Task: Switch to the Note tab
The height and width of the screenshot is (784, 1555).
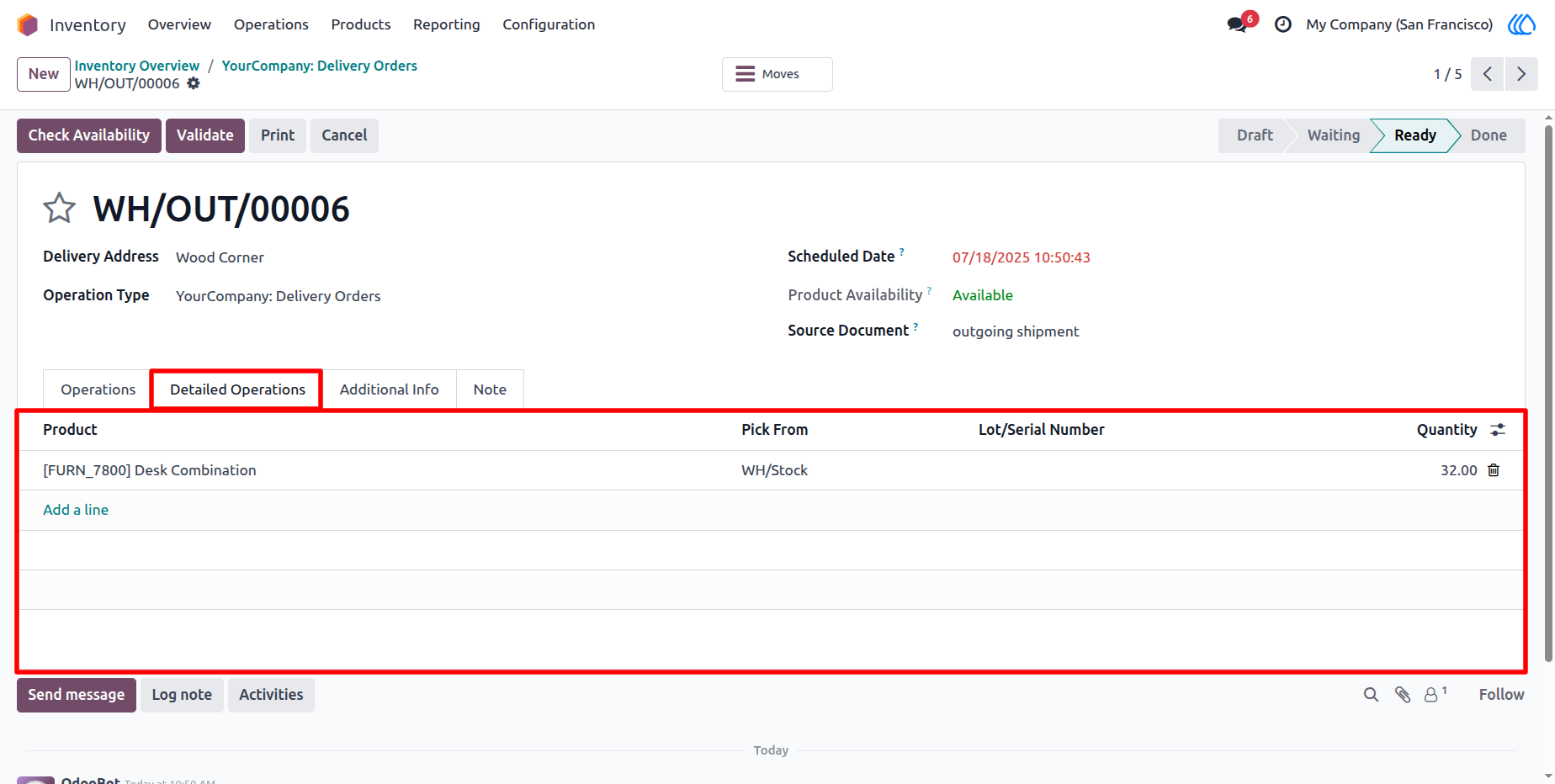Action: 490,389
